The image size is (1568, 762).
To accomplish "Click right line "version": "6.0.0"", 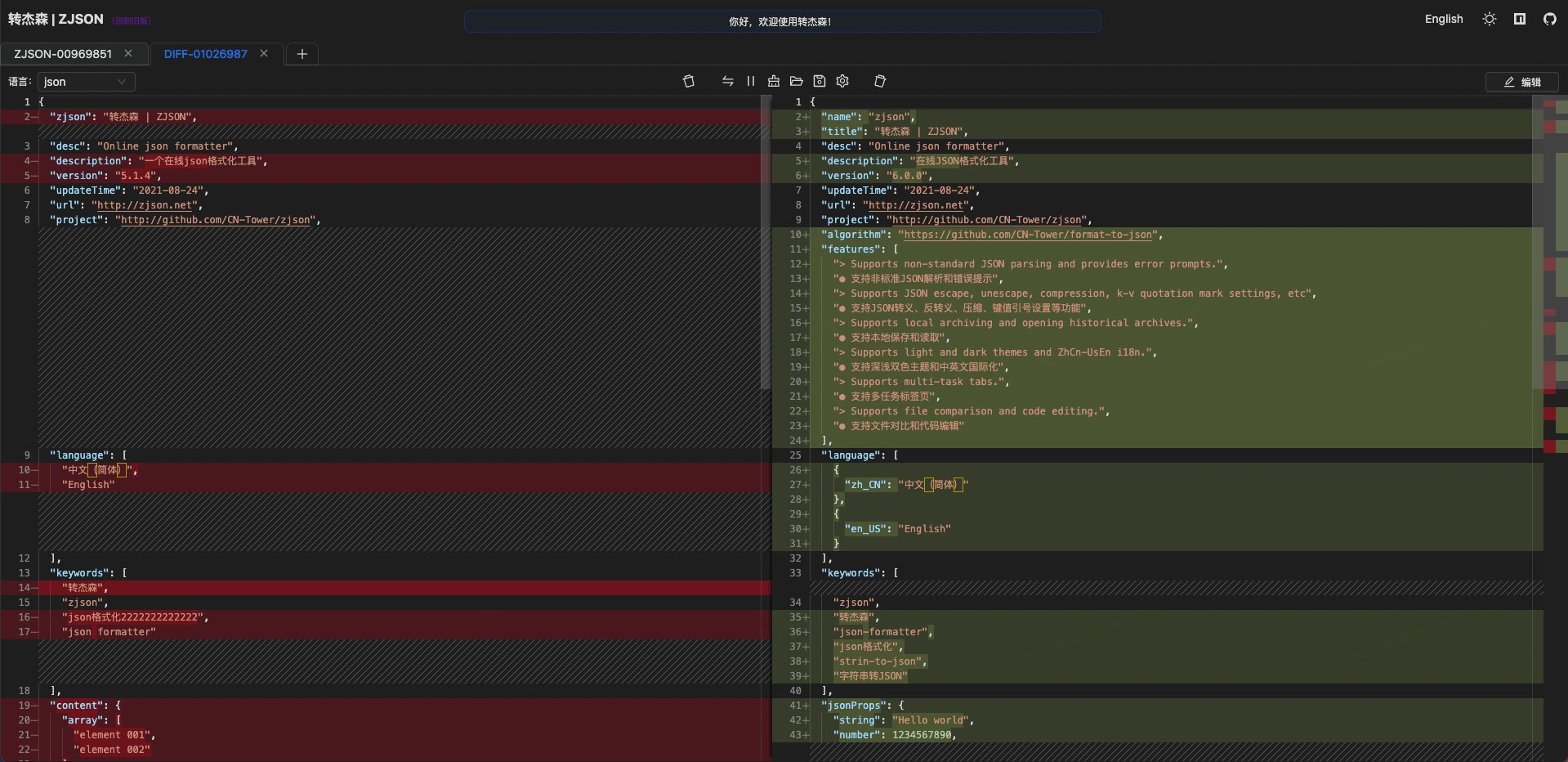I will (876, 176).
